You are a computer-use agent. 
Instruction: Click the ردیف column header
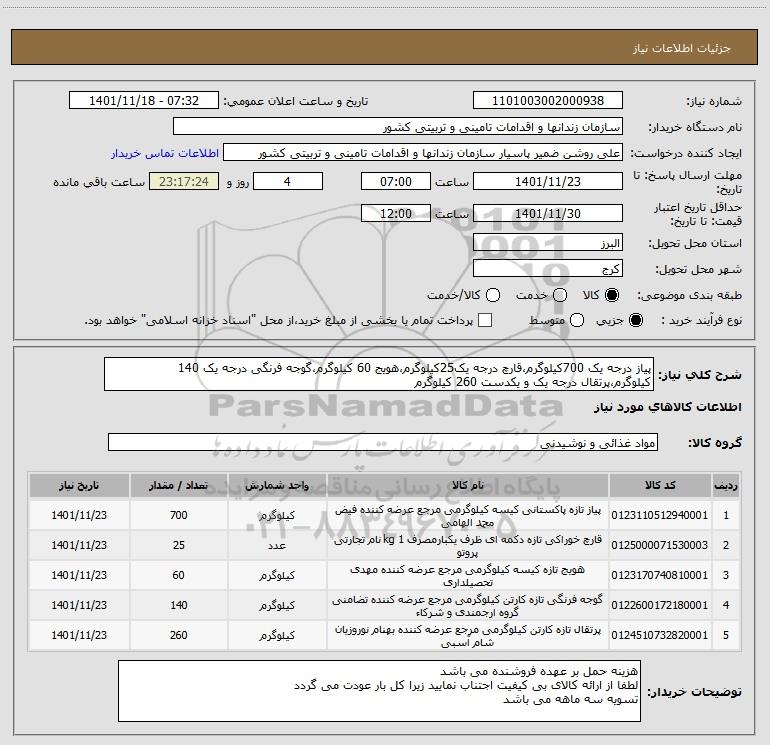(x=726, y=485)
